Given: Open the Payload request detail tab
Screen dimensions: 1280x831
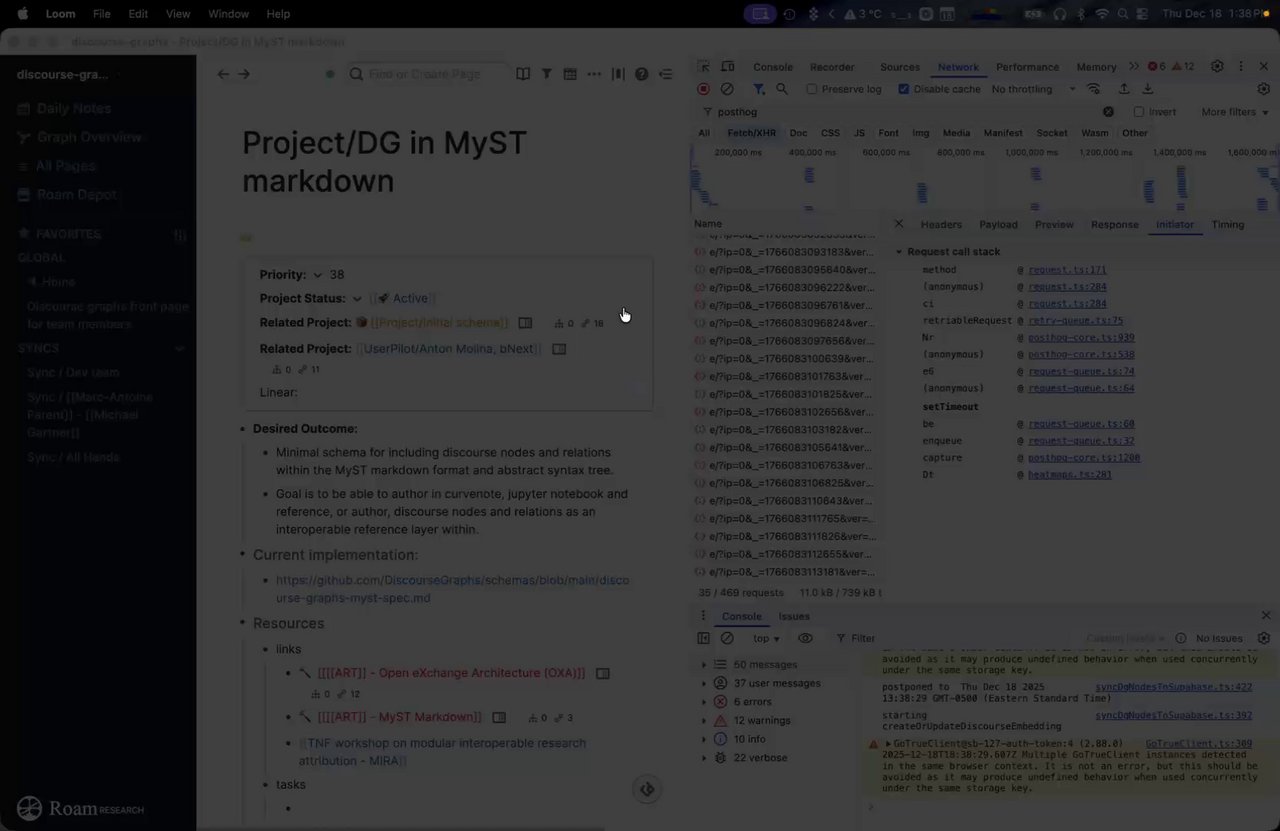Looking at the screenshot, I should (x=998, y=224).
